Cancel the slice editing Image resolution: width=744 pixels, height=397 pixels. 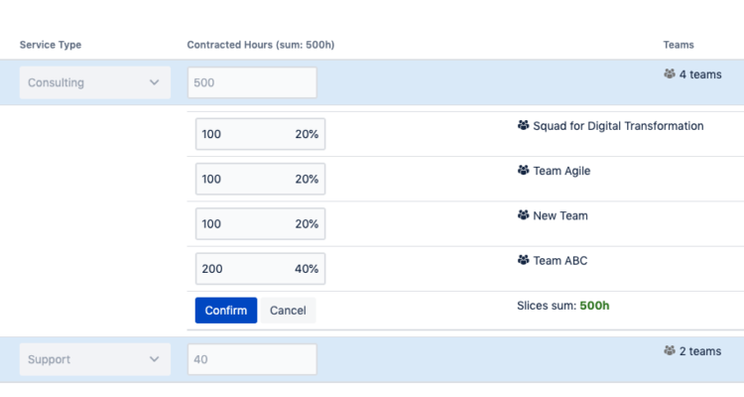click(x=288, y=310)
